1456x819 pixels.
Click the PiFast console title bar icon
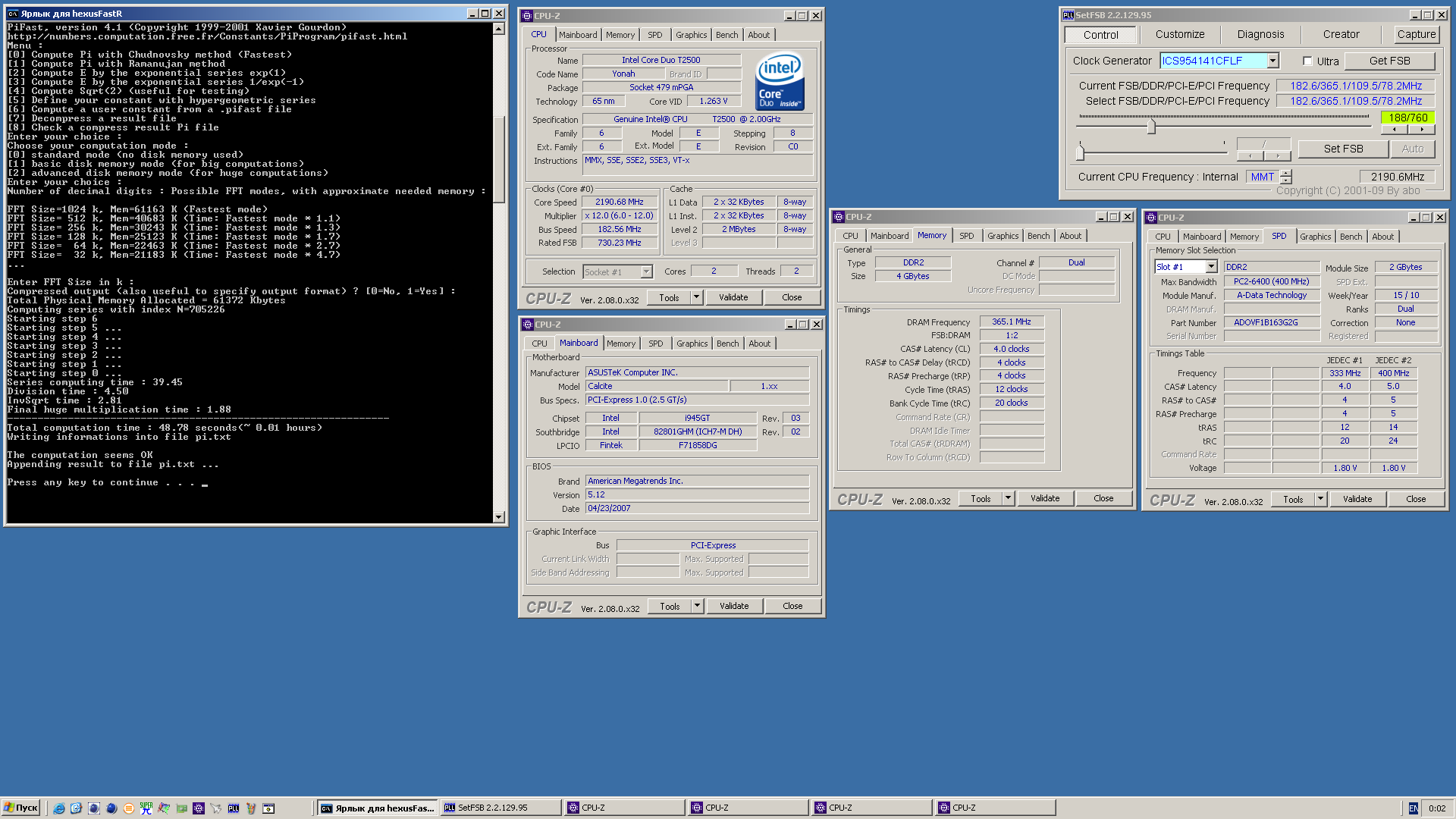coord(13,14)
